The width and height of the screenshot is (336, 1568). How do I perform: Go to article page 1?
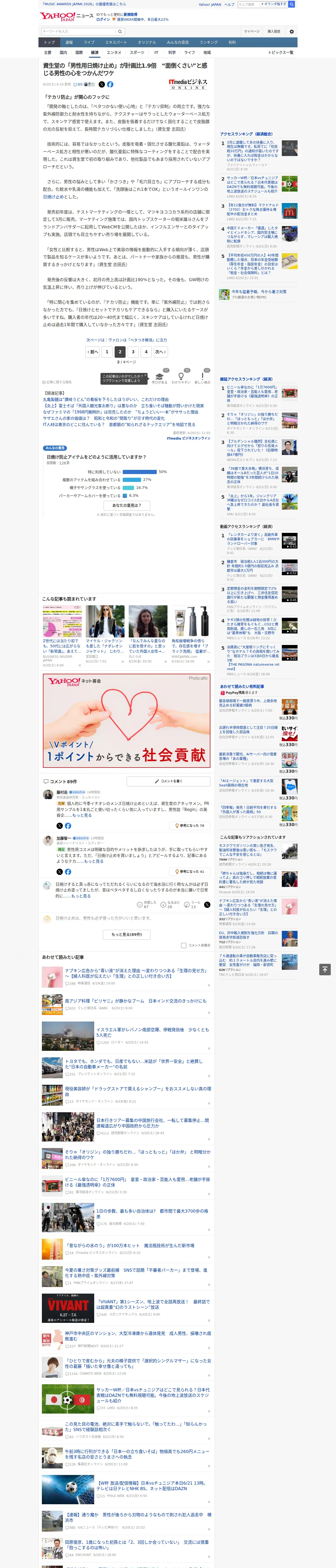tap(107, 352)
